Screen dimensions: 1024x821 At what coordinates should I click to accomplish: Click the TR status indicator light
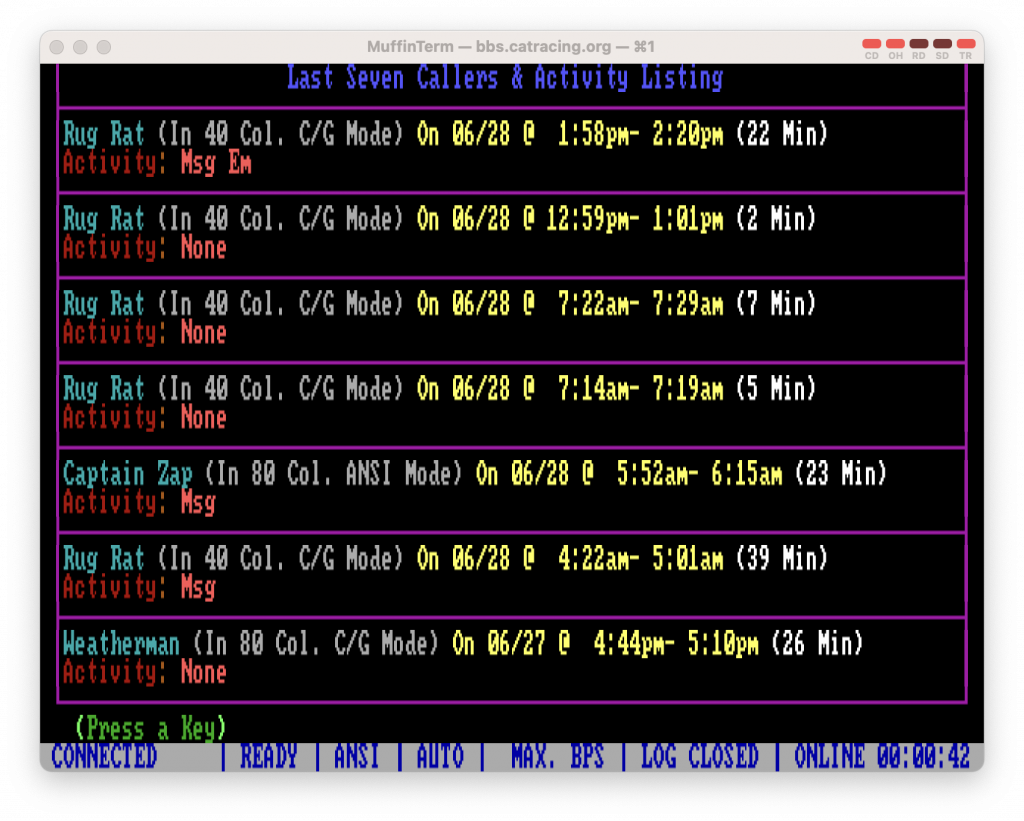coord(965,44)
